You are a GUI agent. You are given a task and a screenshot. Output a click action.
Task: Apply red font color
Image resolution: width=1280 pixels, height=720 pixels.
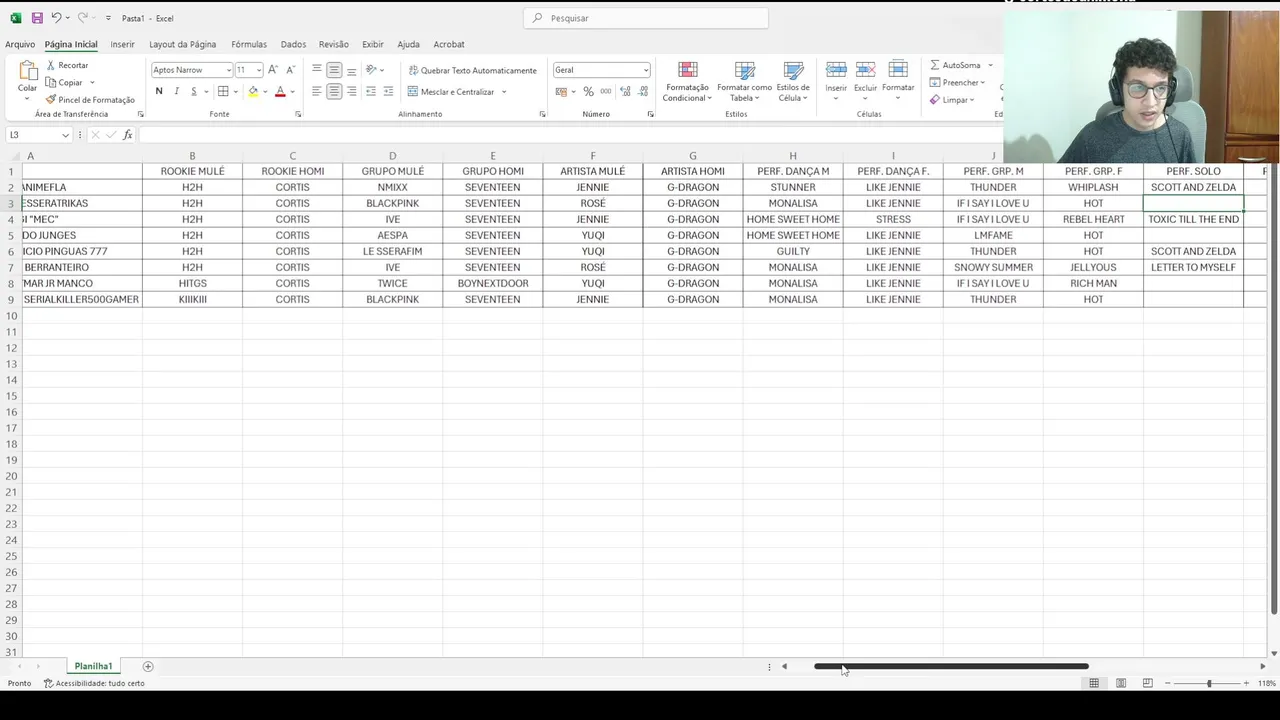280,91
